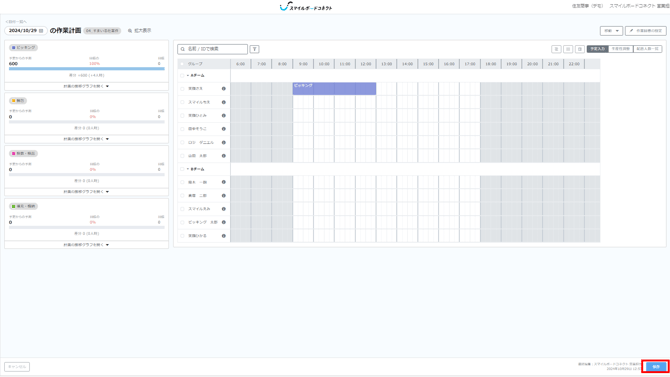Screen dimensions: 670x377
Task: Go back via the 日付一覧へ link
Action: (x=16, y=21)
